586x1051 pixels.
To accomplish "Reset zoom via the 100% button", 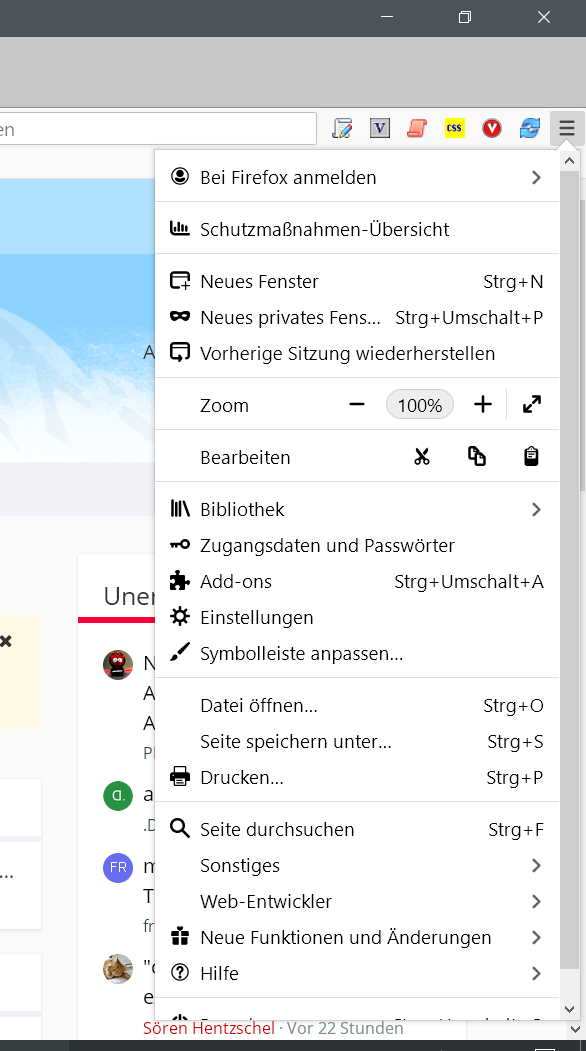I will click(x=420, y=405).
